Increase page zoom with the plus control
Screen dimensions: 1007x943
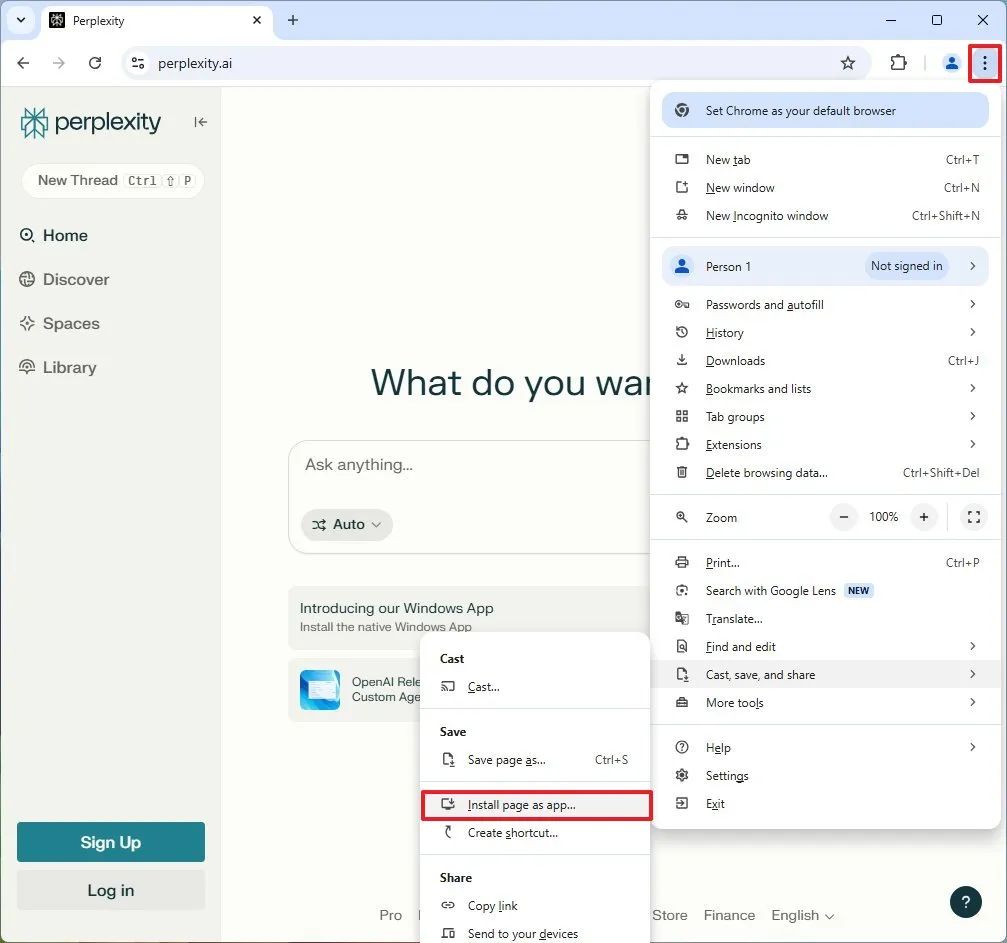[x=923, y=517]
